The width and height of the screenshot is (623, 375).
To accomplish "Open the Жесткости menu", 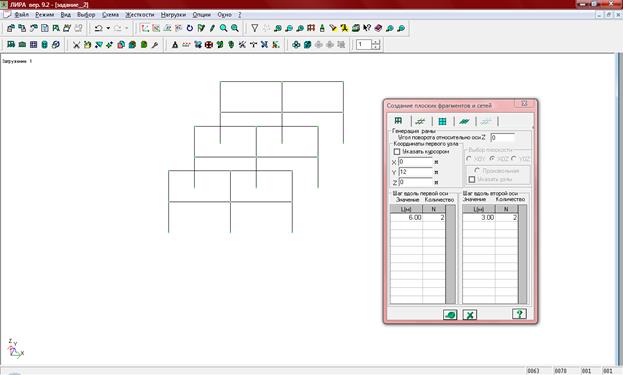I will click(139, 15).
